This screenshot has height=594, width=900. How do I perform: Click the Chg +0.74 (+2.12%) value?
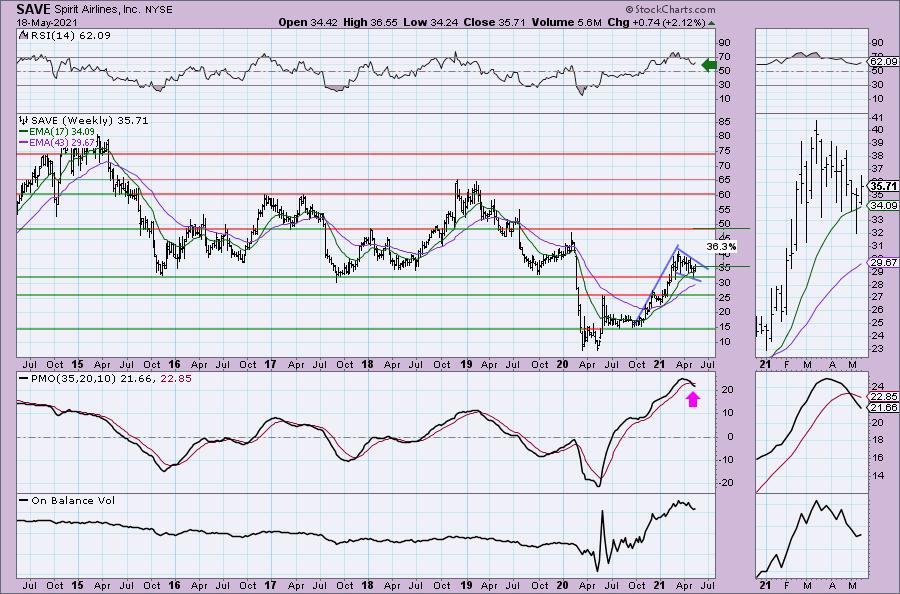click(x=656, y=22)
